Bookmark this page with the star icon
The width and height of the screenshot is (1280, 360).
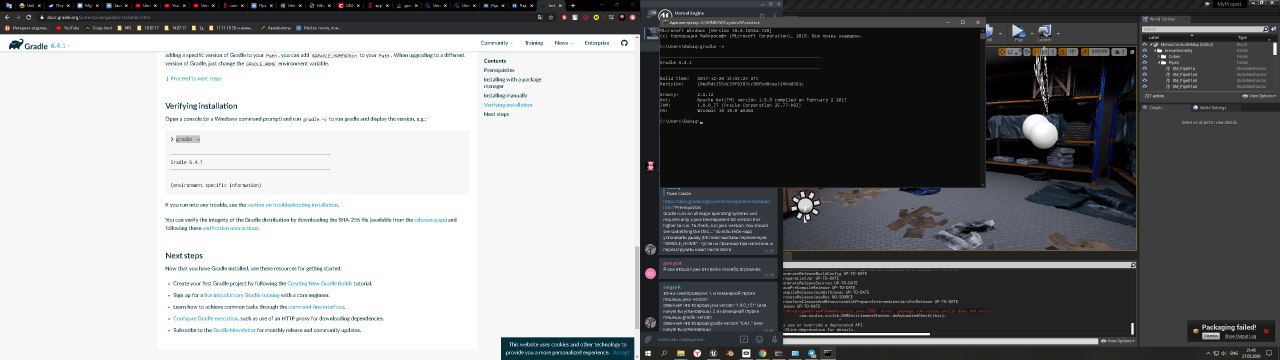pos(551,17)
